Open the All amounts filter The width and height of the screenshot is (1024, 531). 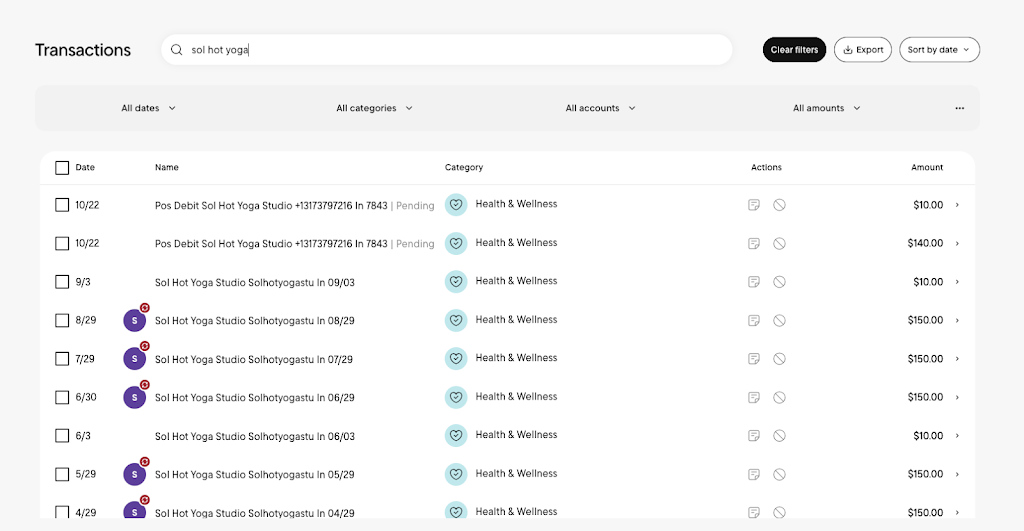tap(826, 108)
